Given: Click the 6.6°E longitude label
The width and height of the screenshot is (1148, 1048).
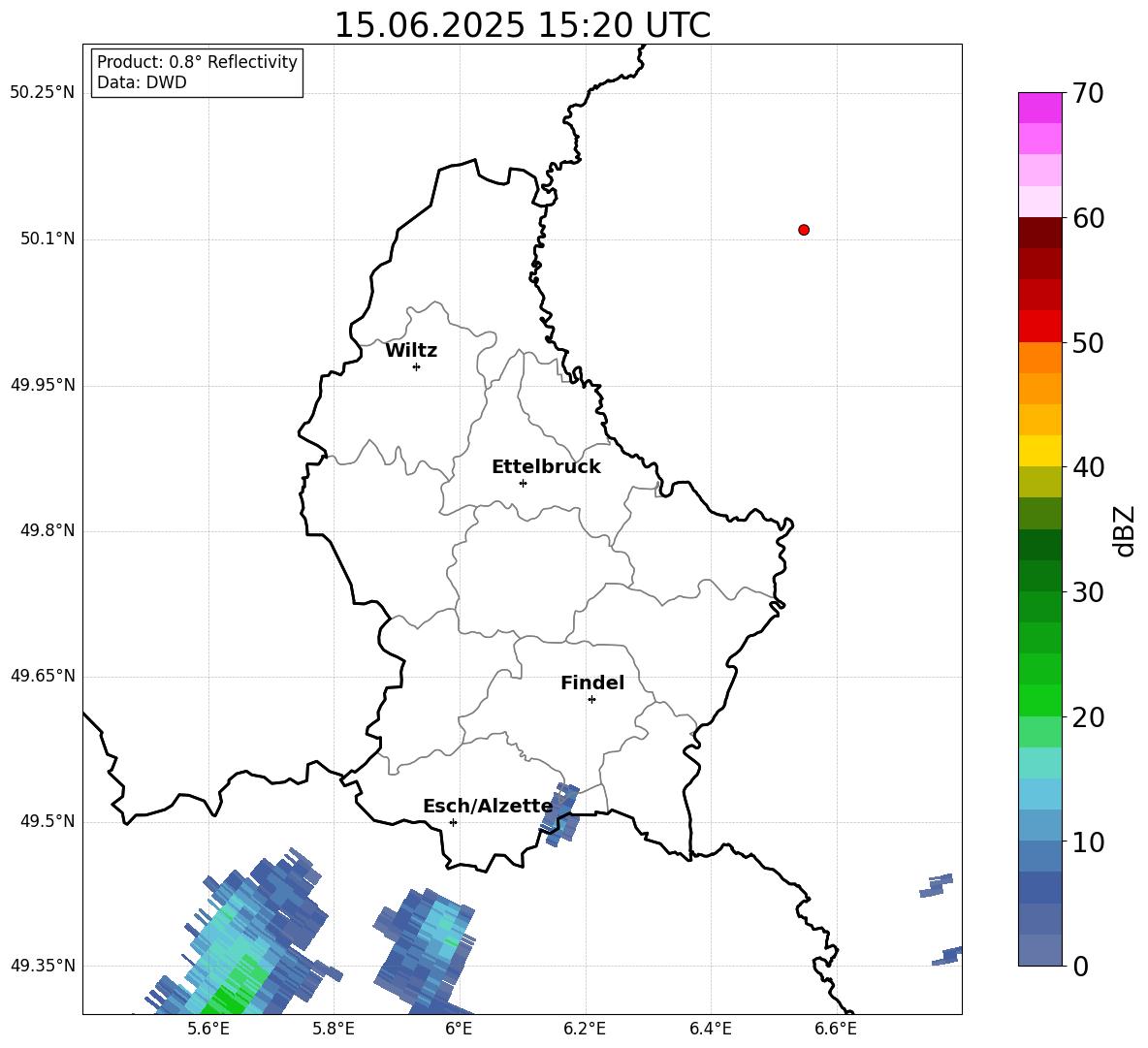Looking at the screenshot, I should pyautogui.click(x=836, y=1029).
